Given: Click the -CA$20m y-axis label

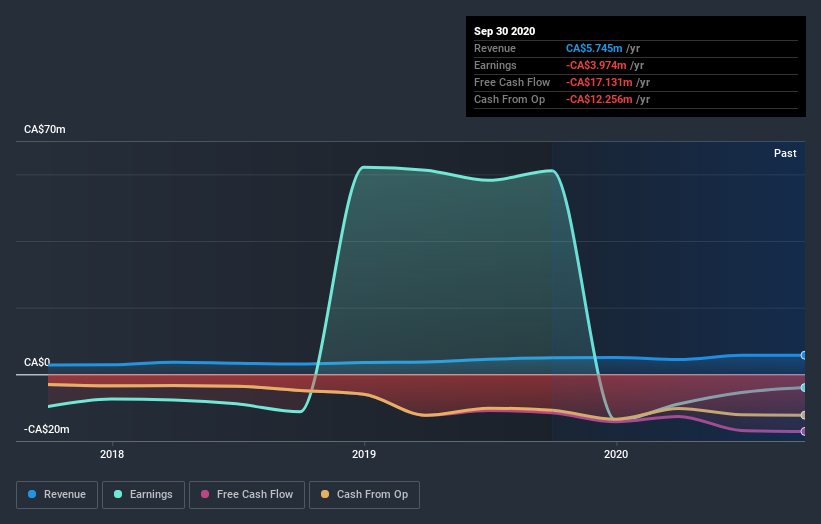Looking at the screenshot, I should [x=46, y=429].
